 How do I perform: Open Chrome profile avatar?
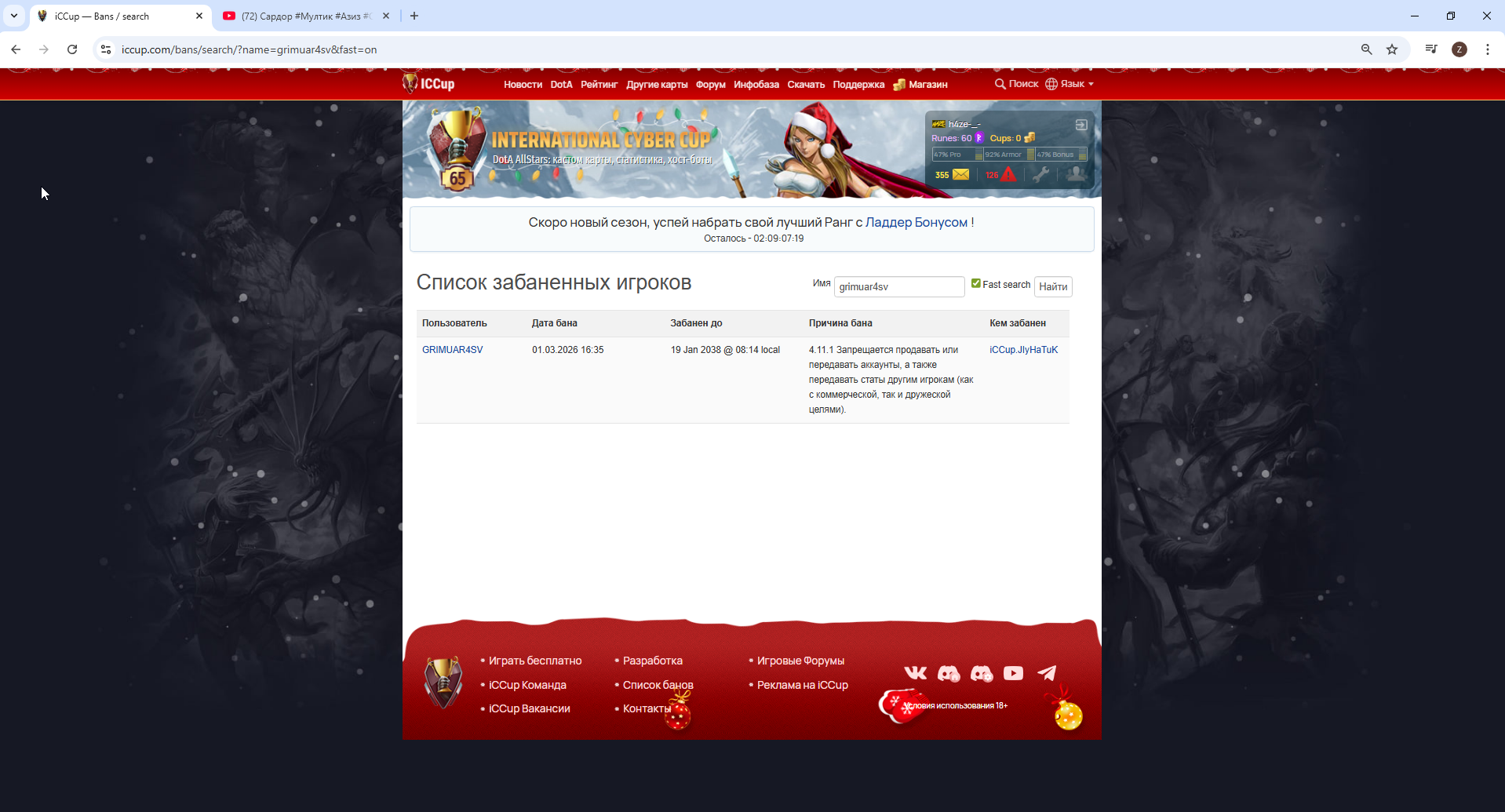coord(1459,49)
